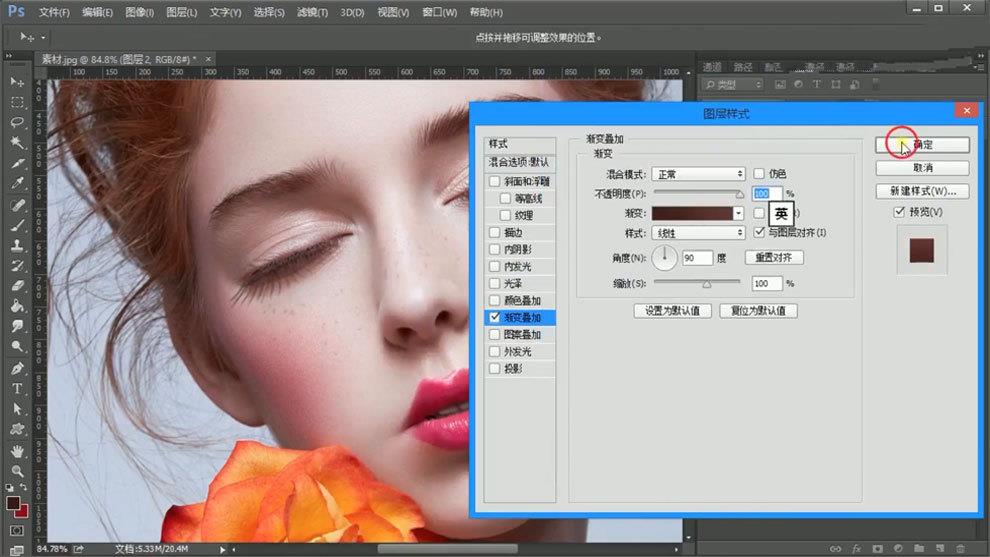Viewport: 990px width, 557px height.
Task: Open the 滤镜 filter menu
Action: tap(313, 13)
